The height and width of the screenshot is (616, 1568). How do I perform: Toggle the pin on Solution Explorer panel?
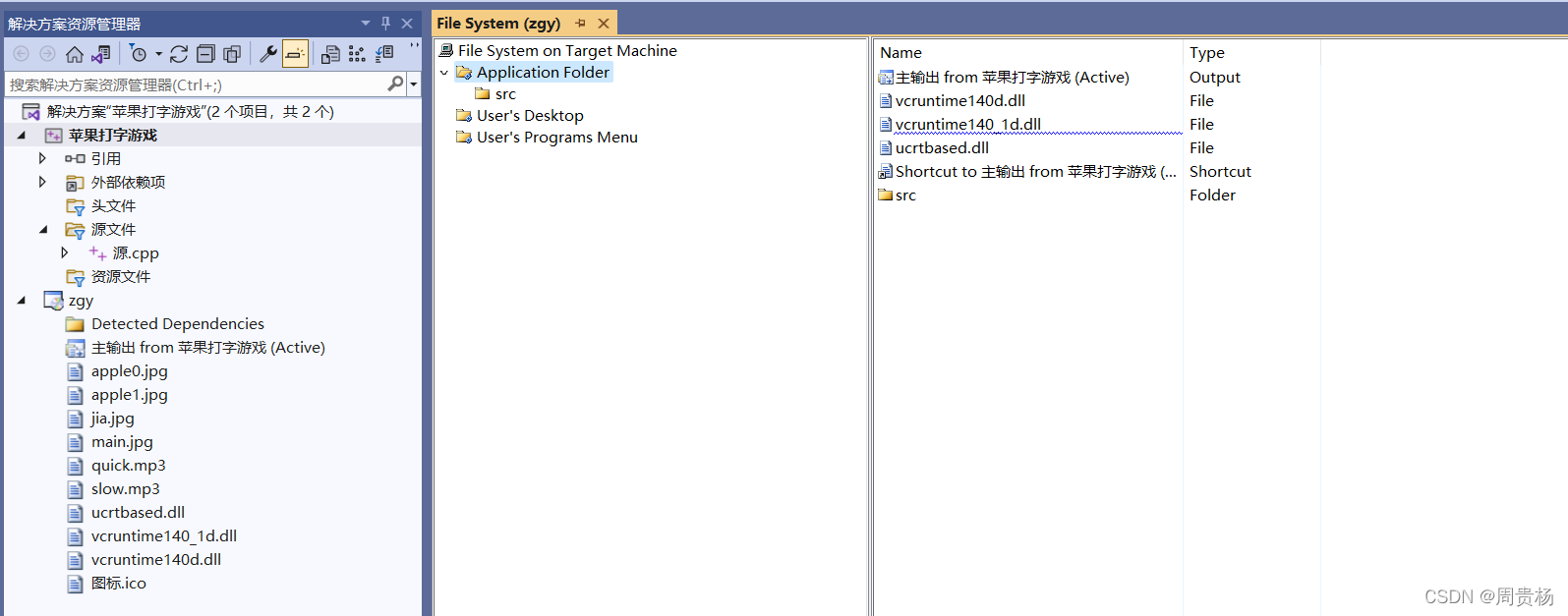point(385,23)
